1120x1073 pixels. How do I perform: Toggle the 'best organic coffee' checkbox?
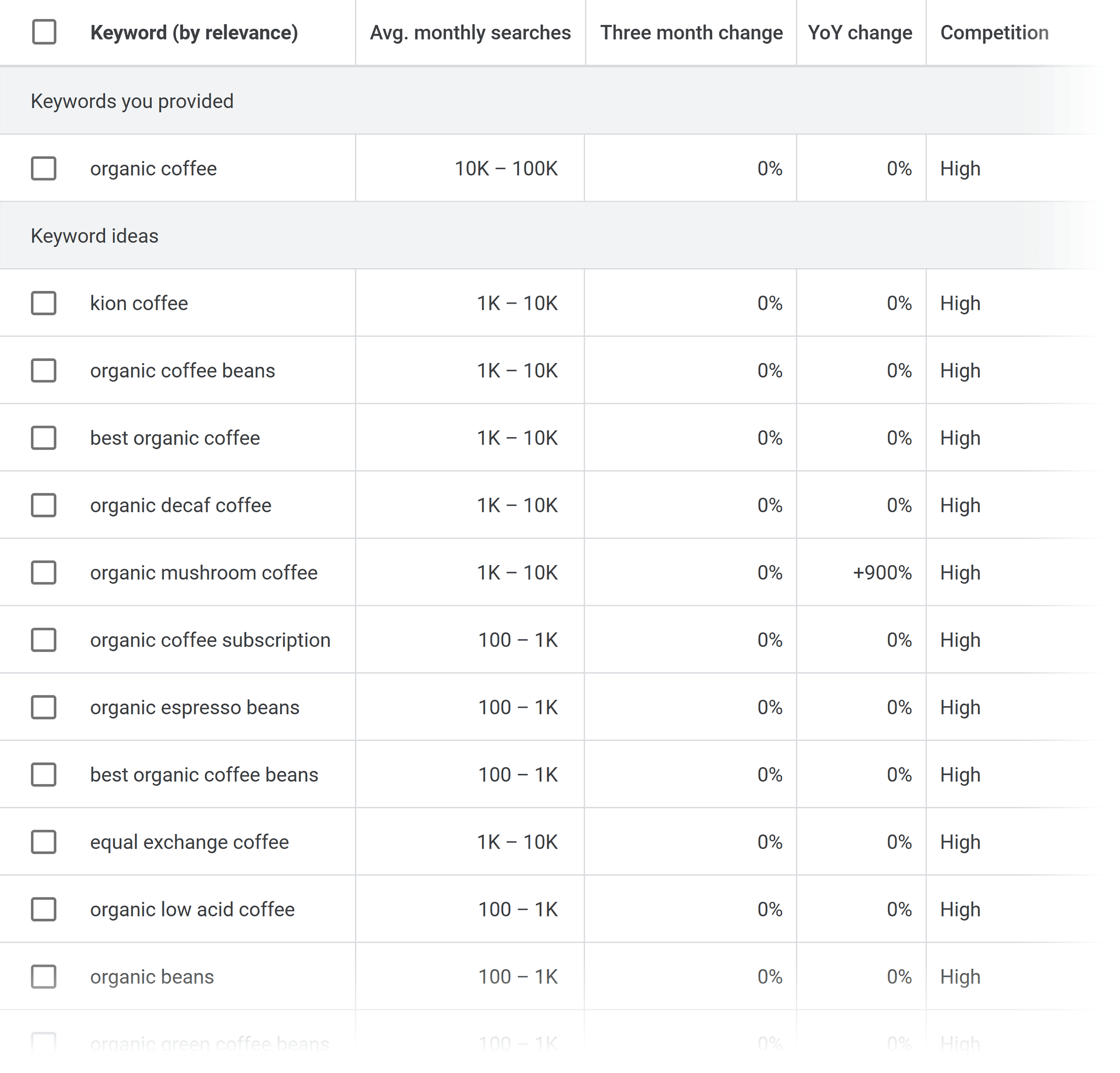[x=43, y=438]
